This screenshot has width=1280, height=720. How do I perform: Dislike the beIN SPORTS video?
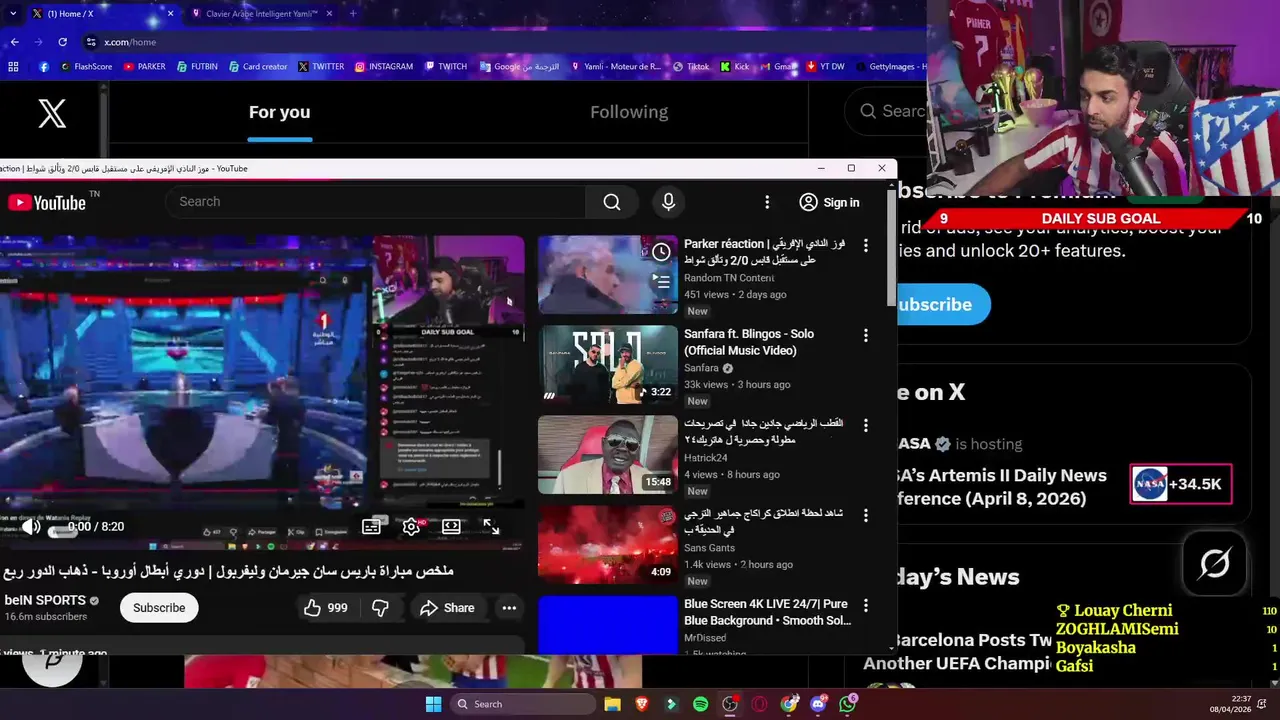[380, 608]
